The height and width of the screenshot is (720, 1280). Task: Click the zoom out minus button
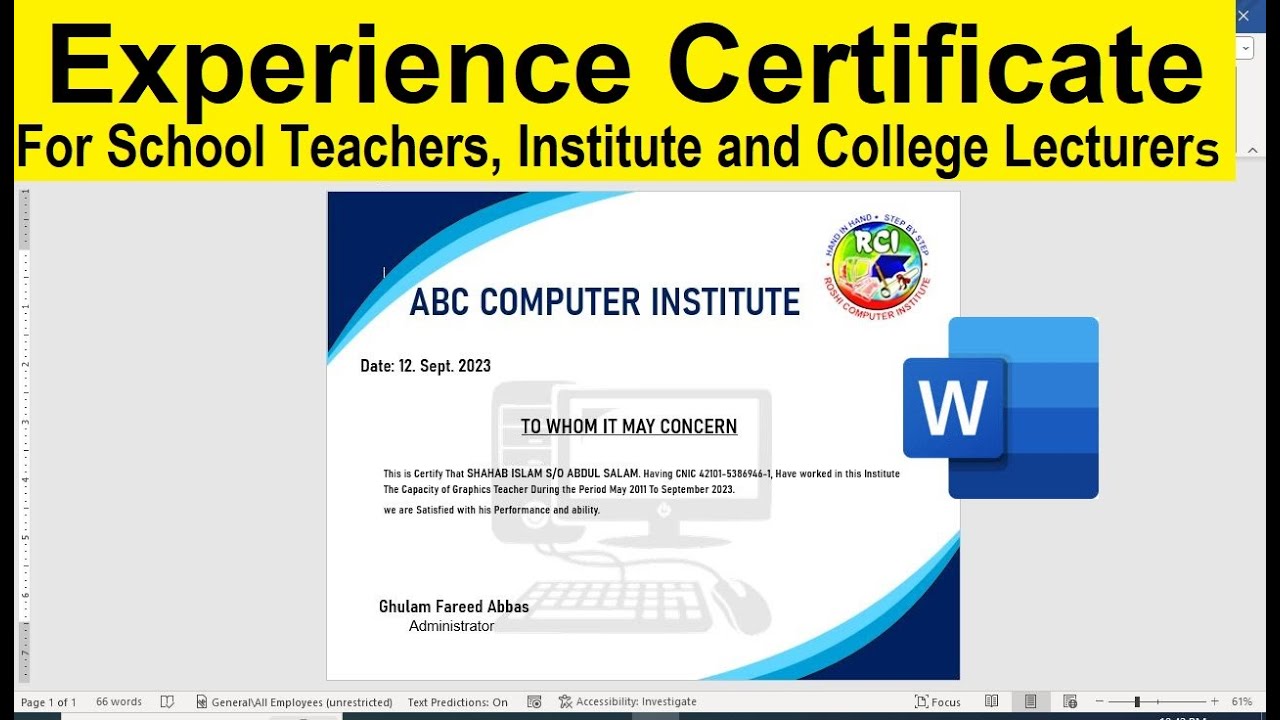click(1100, 702)
